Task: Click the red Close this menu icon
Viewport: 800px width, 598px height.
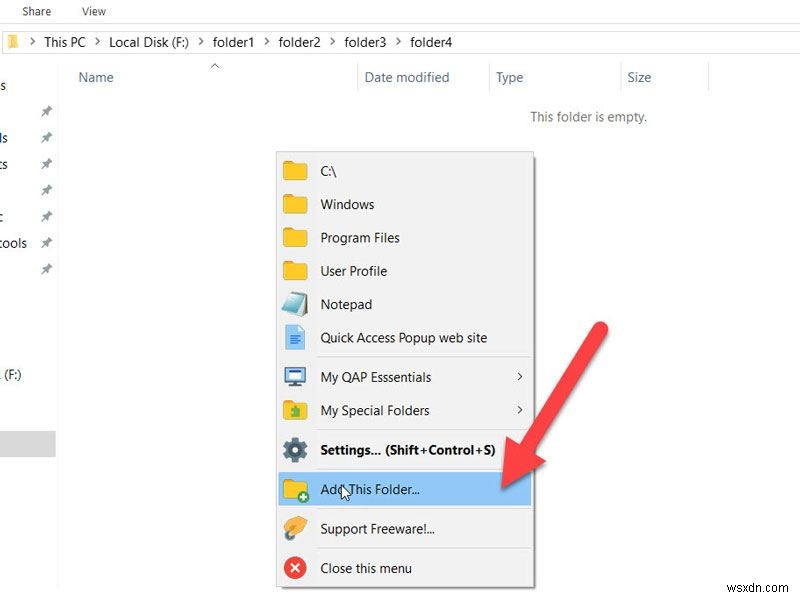Action: tap(295, 568)
